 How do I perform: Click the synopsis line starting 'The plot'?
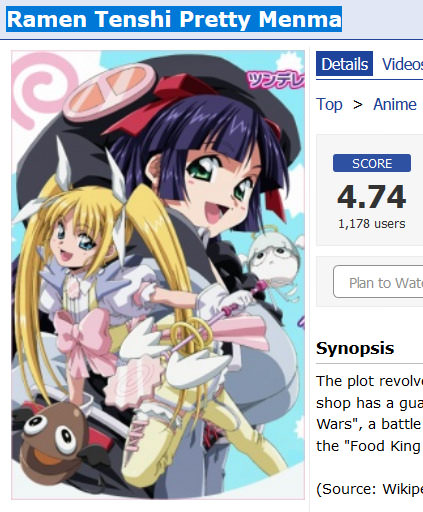(x=369, y=381)
